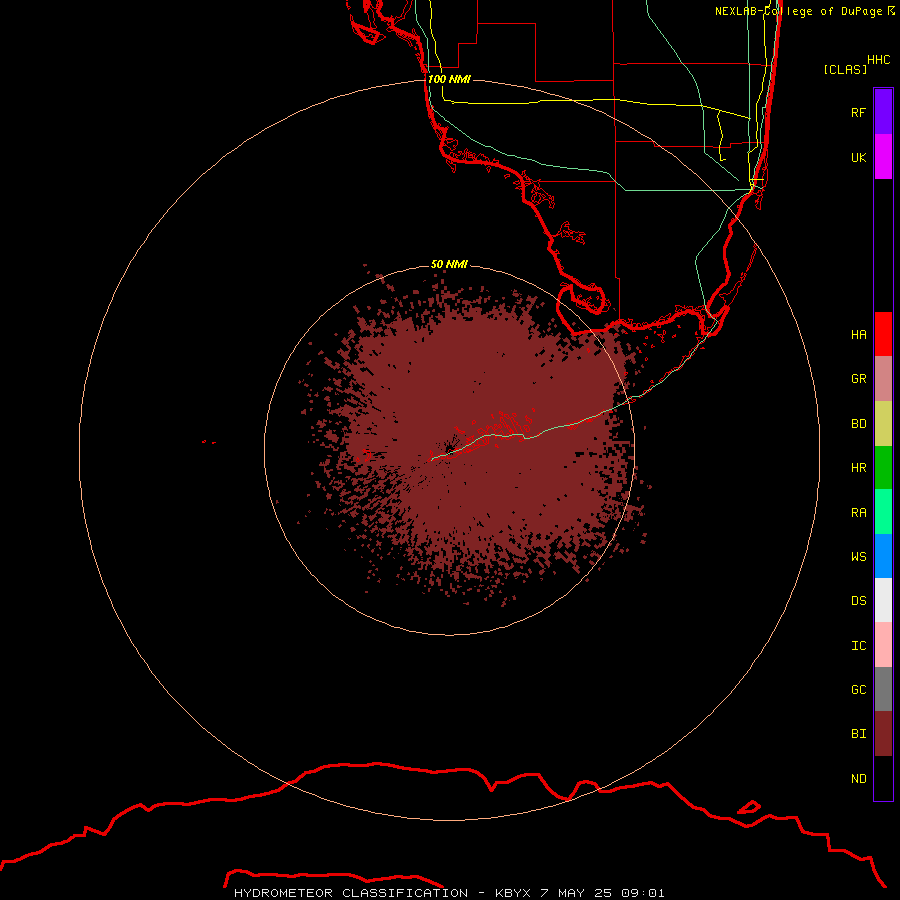Click the ND legend label

click(x=858, y=779)
